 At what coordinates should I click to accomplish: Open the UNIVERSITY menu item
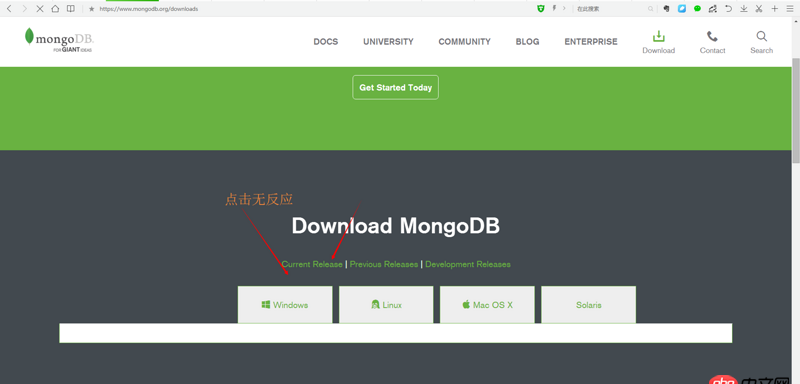tap(388, 42)
